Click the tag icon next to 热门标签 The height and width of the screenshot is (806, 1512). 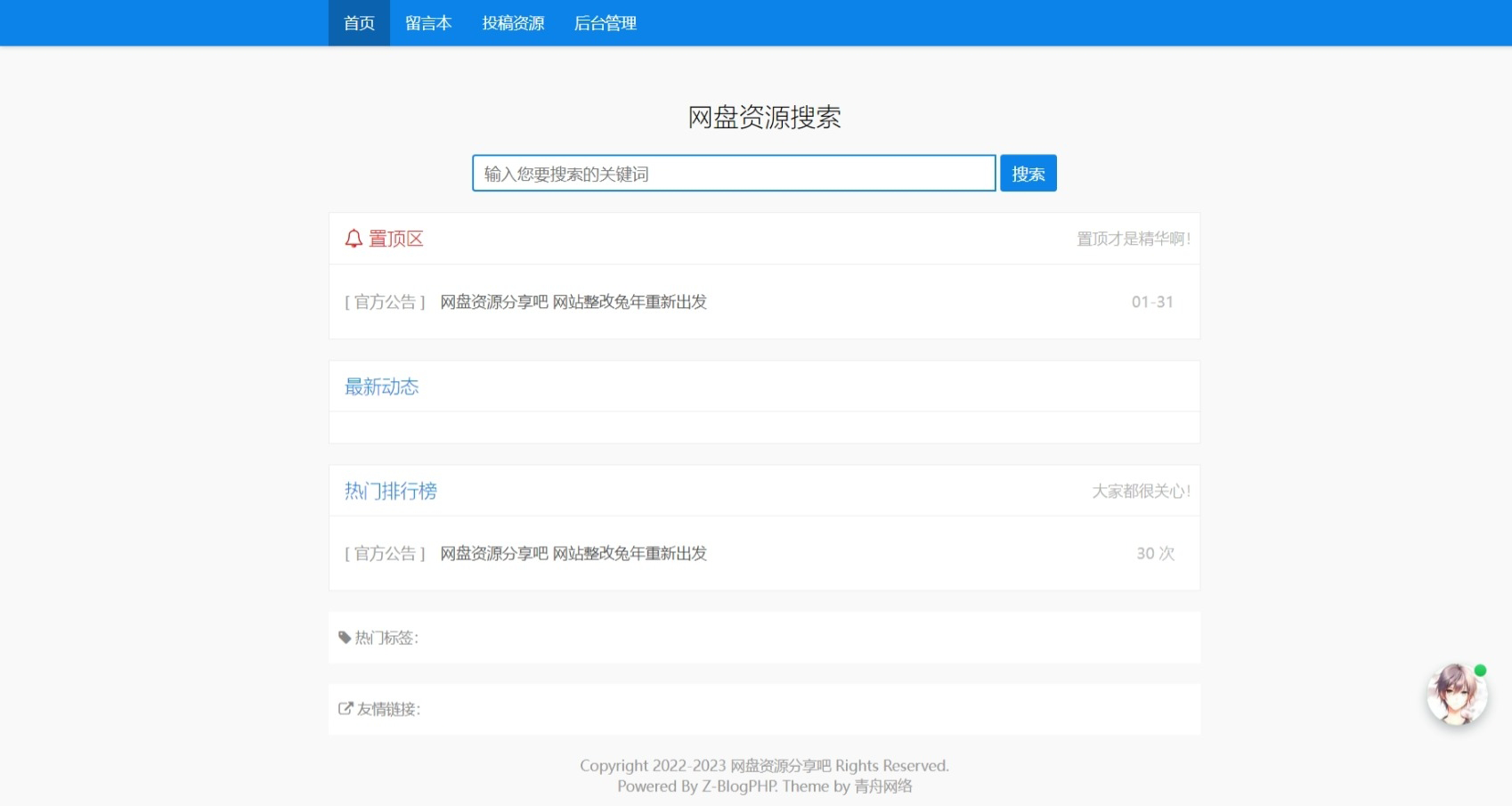pos(345,637)
